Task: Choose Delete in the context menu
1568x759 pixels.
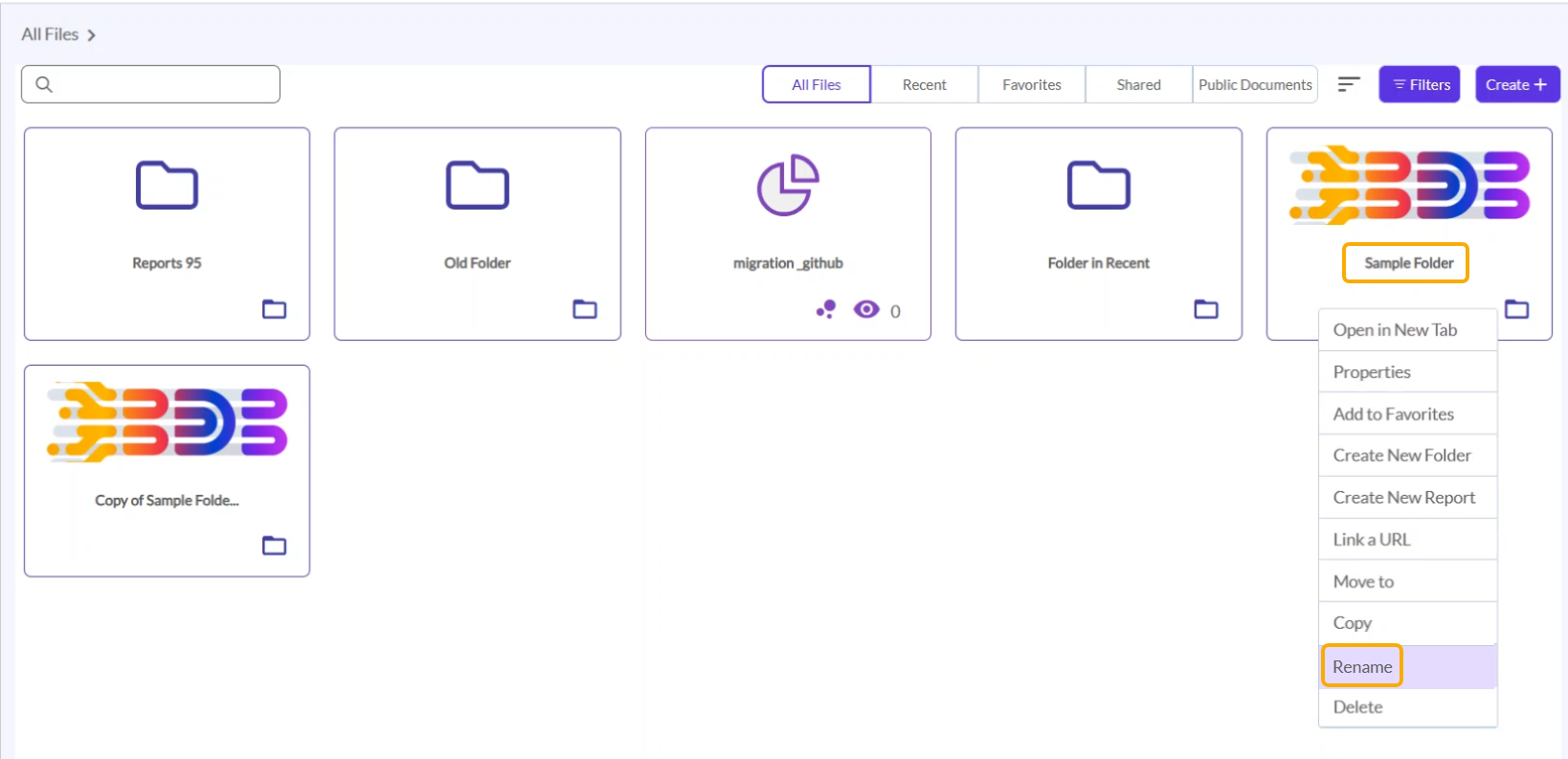Action: [1357, 707]
